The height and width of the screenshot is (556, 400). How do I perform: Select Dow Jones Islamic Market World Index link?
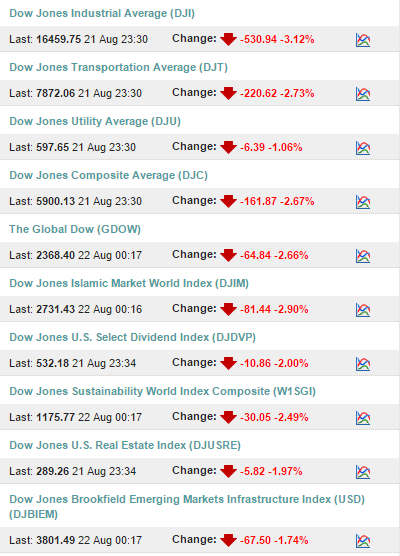click(x=129, y=283)
